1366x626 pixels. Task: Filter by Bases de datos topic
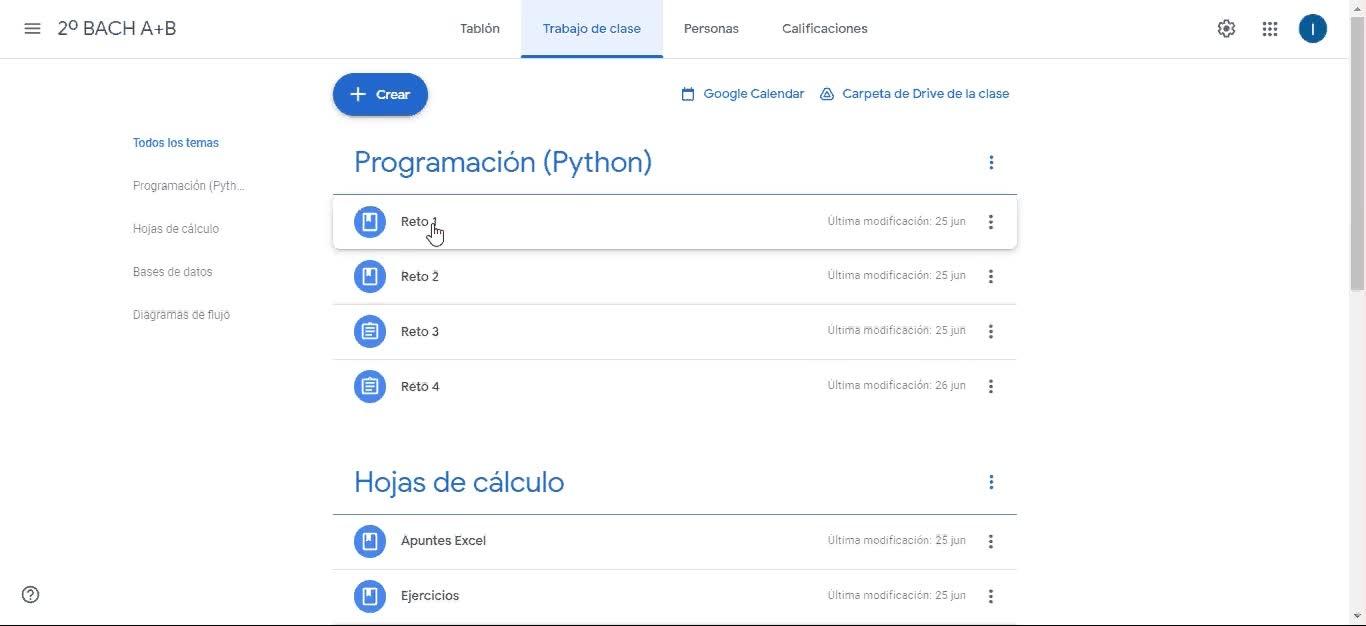point(172,272)
